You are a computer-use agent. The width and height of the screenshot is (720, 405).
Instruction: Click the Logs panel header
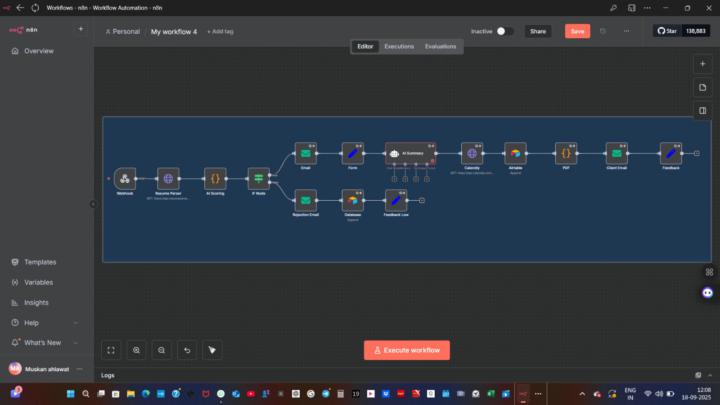click(x=107, y=375)
